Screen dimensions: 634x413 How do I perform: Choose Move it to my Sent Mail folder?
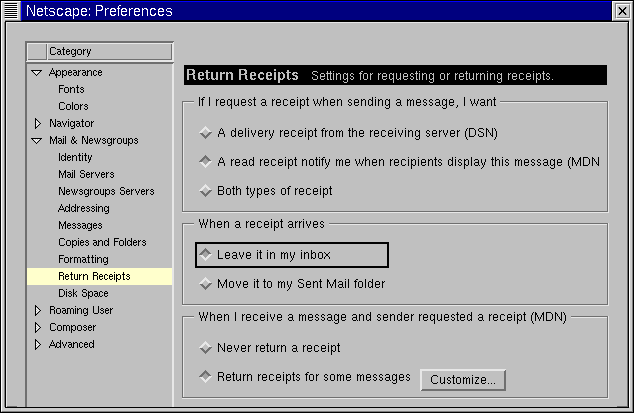[x=206, y=284]
